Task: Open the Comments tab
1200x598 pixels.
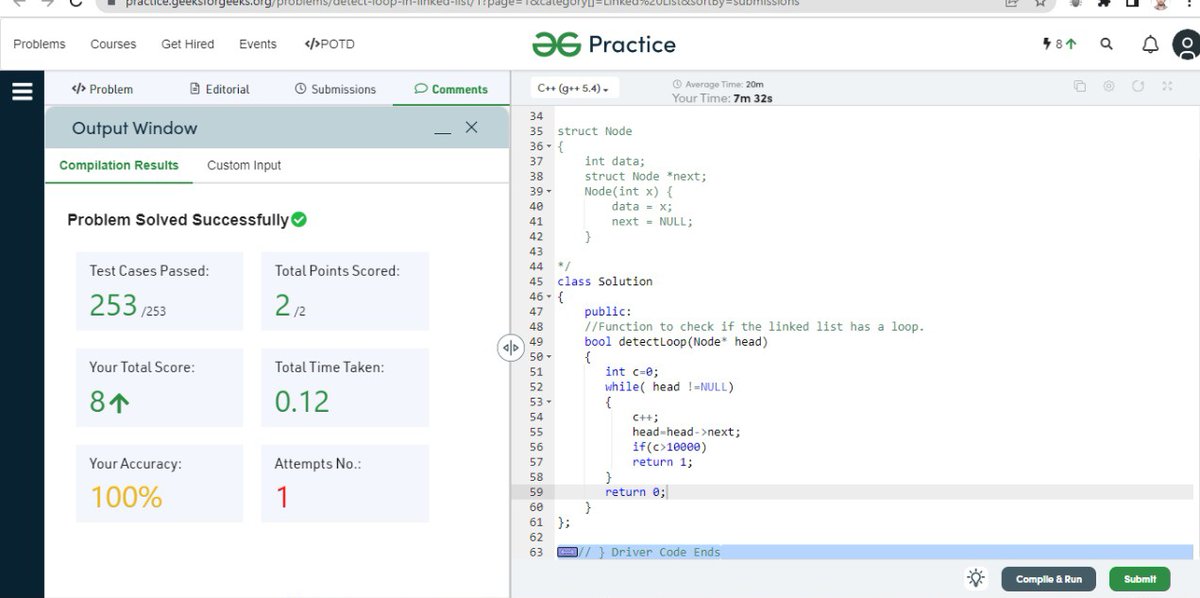Action: pos(451,89)
